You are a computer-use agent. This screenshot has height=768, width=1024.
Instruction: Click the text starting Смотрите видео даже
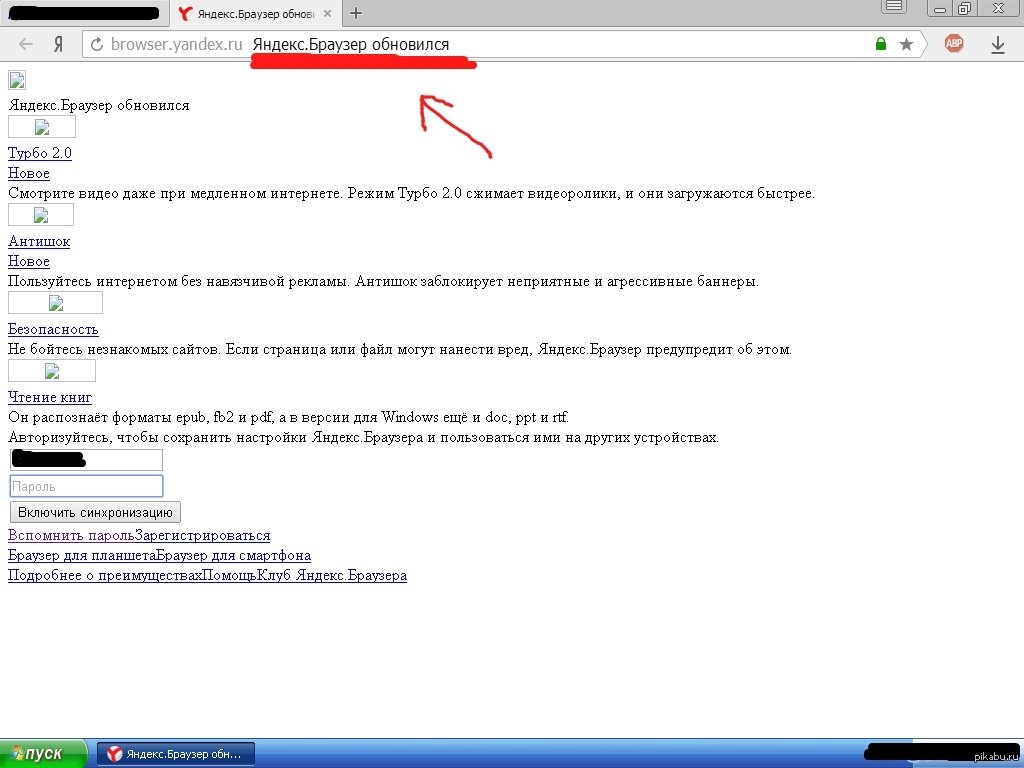click(411, 193)
